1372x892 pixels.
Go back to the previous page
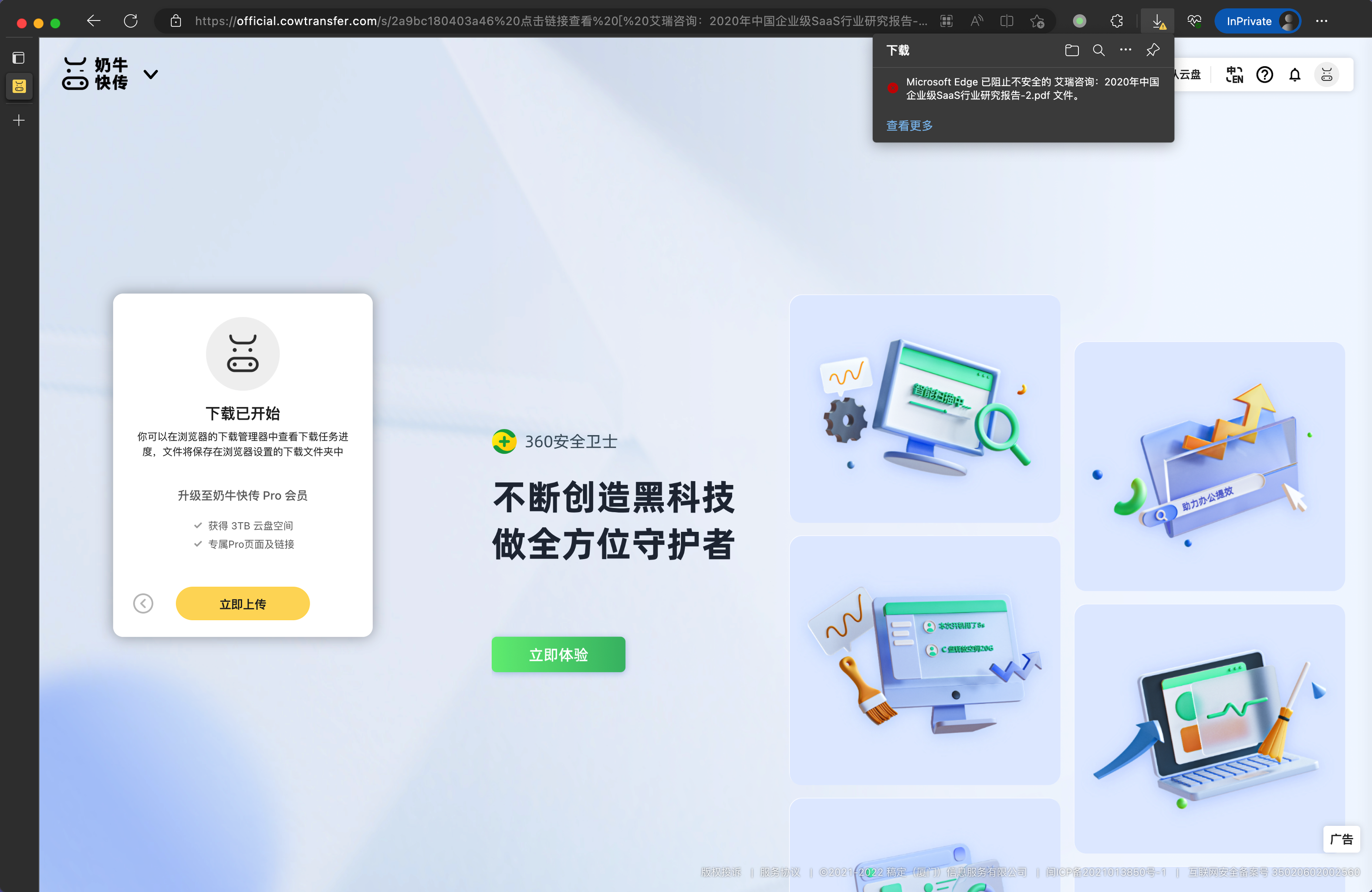tap(93, 21)
